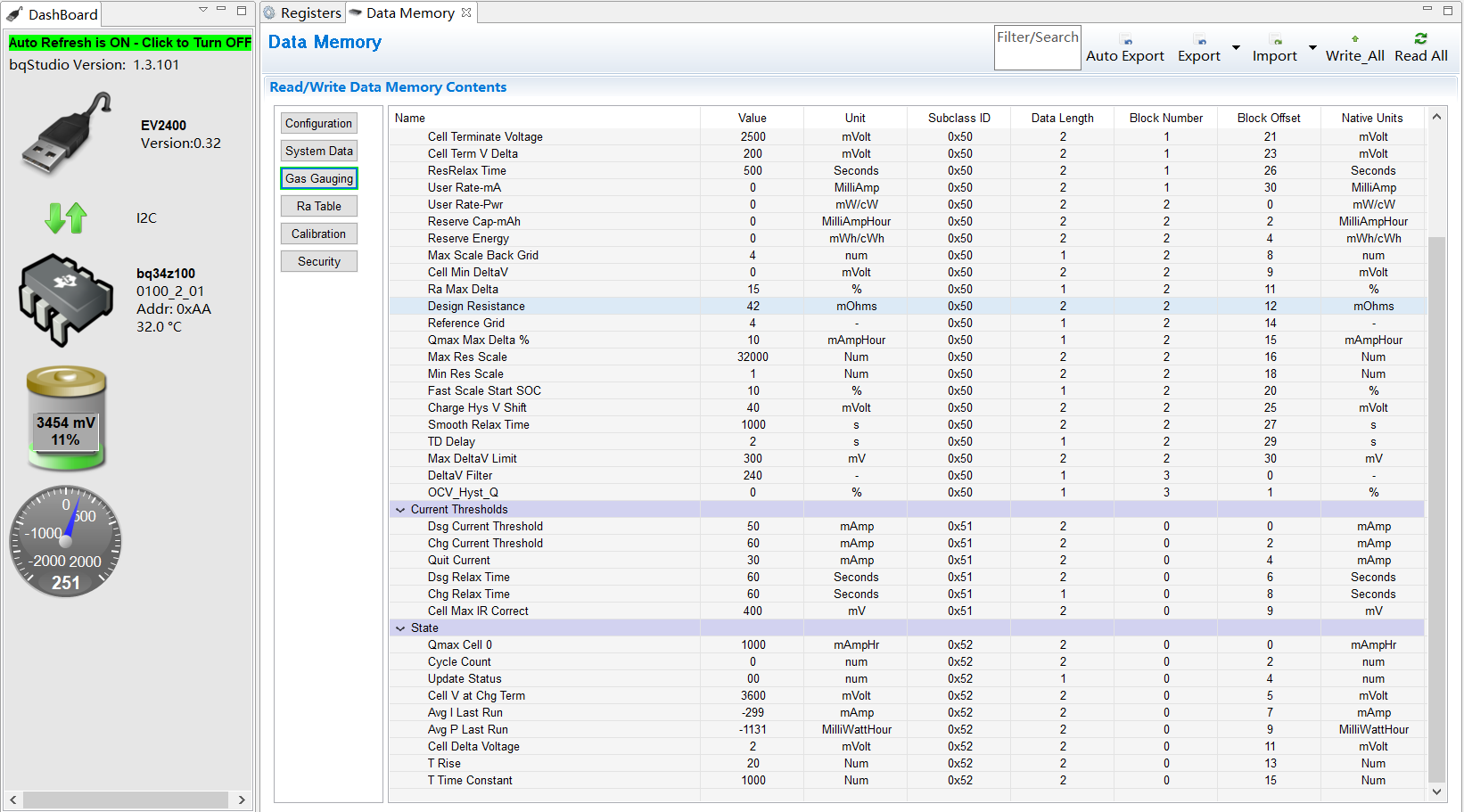Click the Filter/Search input field
This screenshot has width=1464, height=812.
[1038, 47]
